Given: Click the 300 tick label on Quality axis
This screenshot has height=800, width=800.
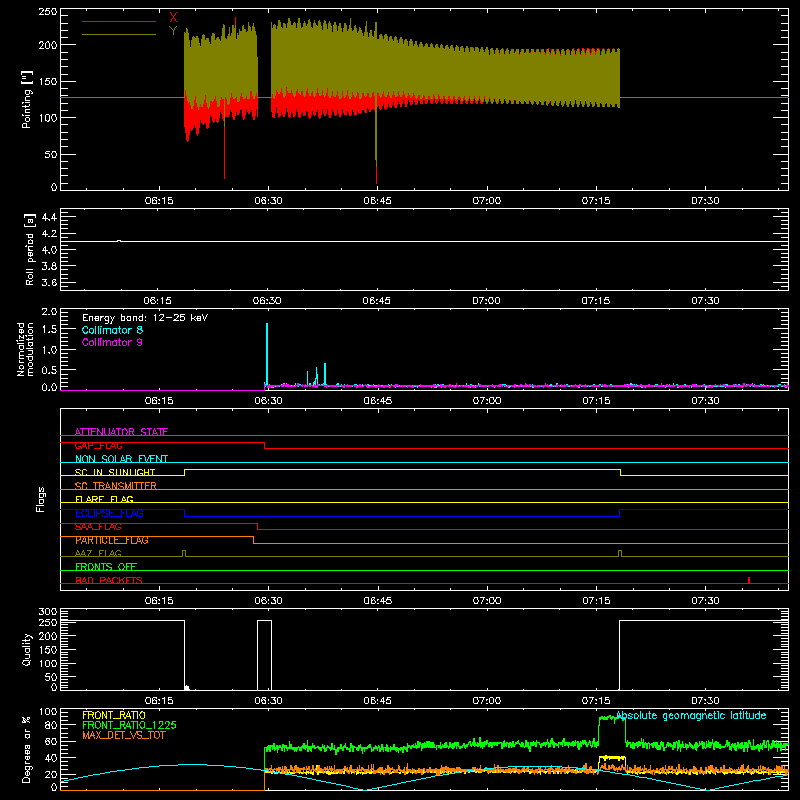Looking at the screenshot, I should [48, 612].
